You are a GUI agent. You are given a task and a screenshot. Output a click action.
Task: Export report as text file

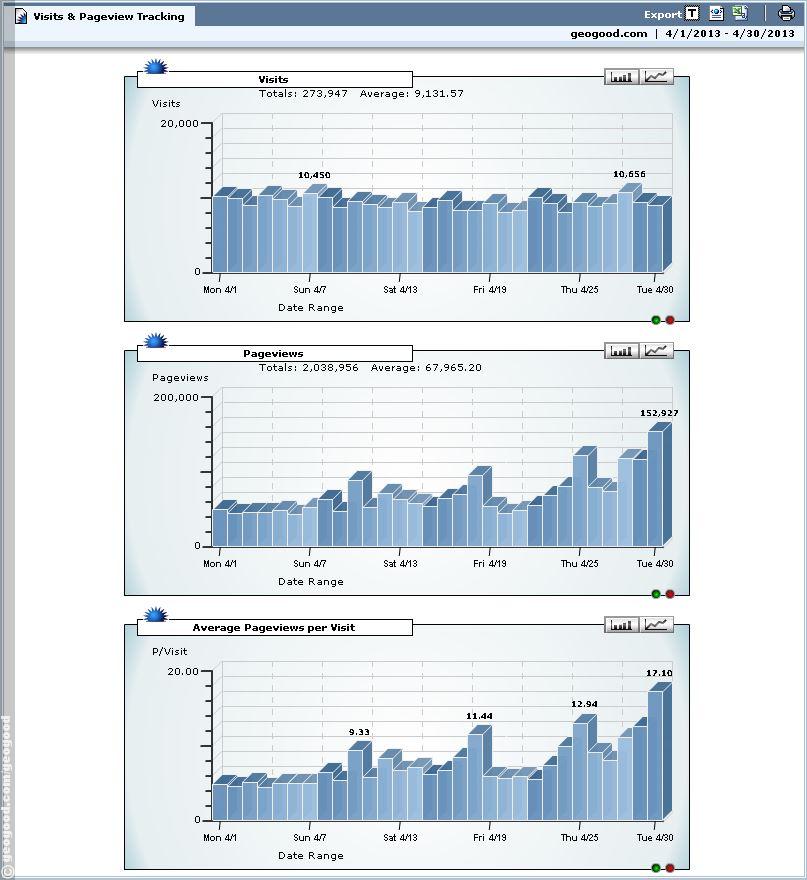692,14
